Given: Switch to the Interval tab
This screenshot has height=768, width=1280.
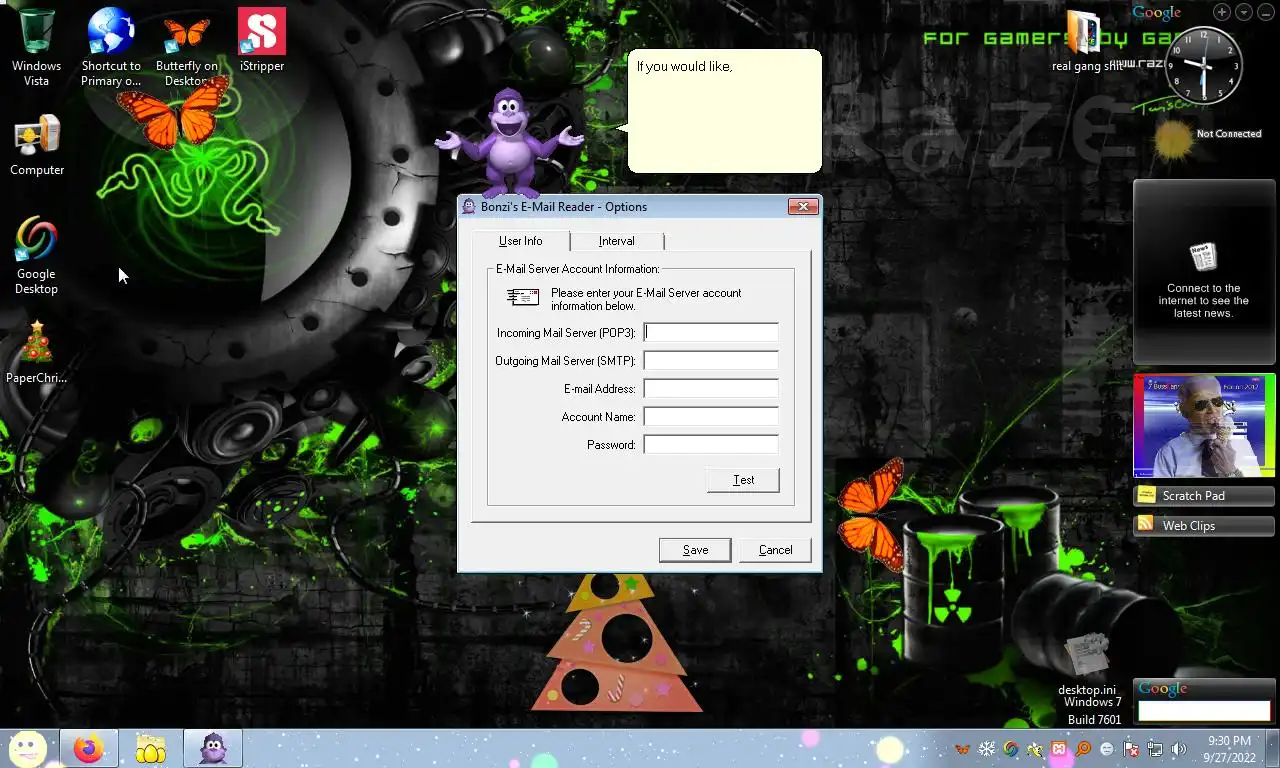Looking at the screenshot, I should coord(616,241).
